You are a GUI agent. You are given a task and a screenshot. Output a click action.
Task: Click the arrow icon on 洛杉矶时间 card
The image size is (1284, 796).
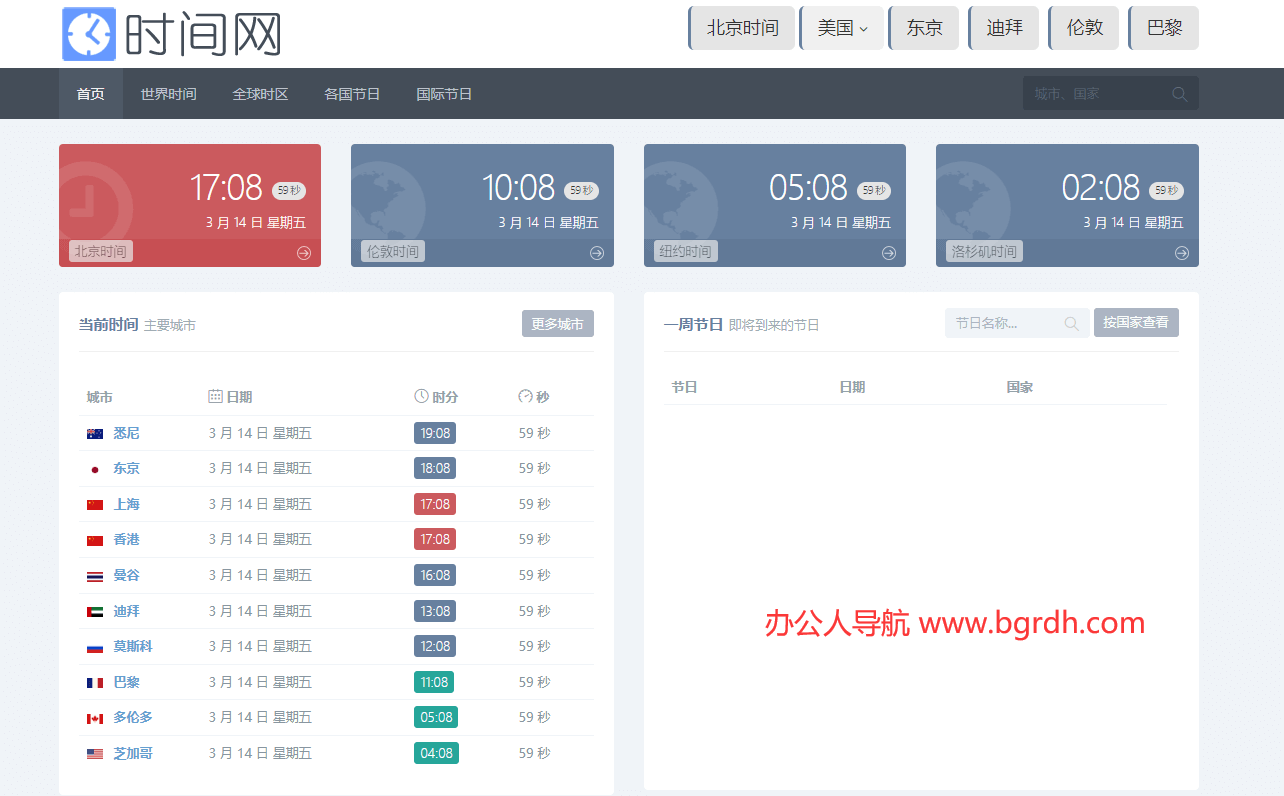point(1182,253)
